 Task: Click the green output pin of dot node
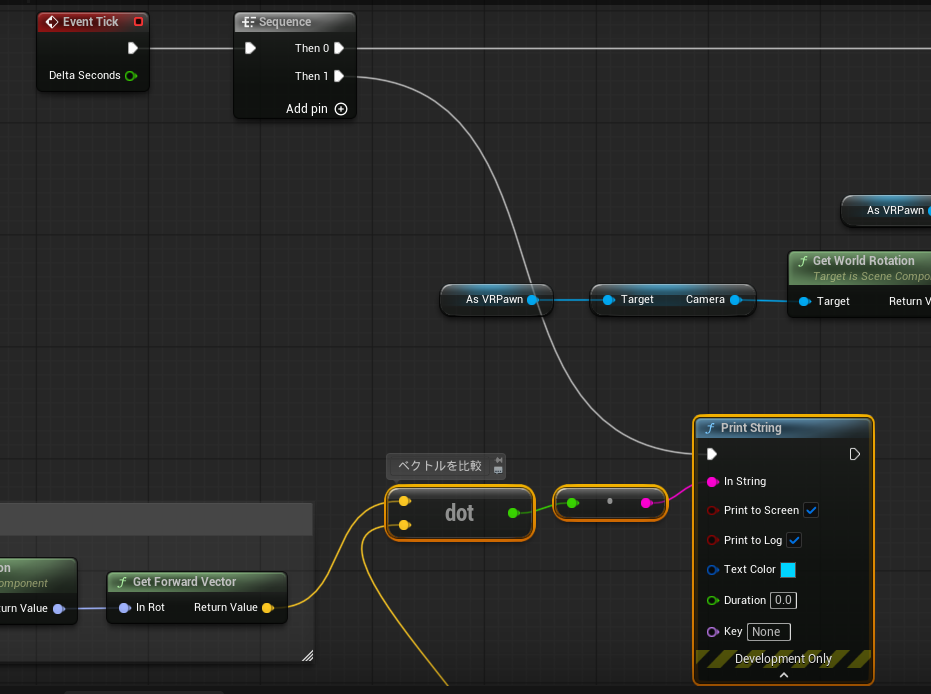514,513
